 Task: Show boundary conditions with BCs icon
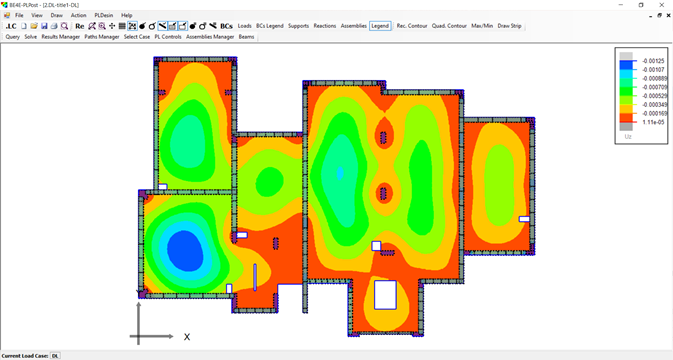(226, 26)
